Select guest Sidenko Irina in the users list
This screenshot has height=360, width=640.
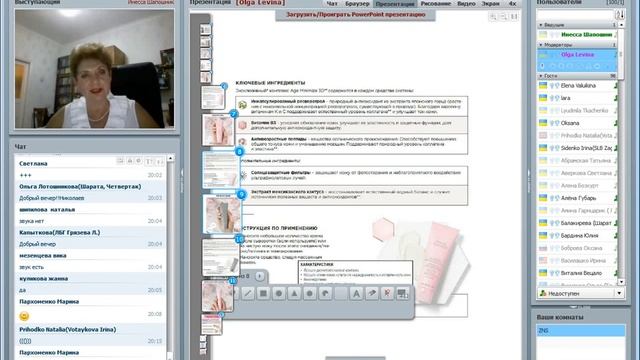point(577,148)
